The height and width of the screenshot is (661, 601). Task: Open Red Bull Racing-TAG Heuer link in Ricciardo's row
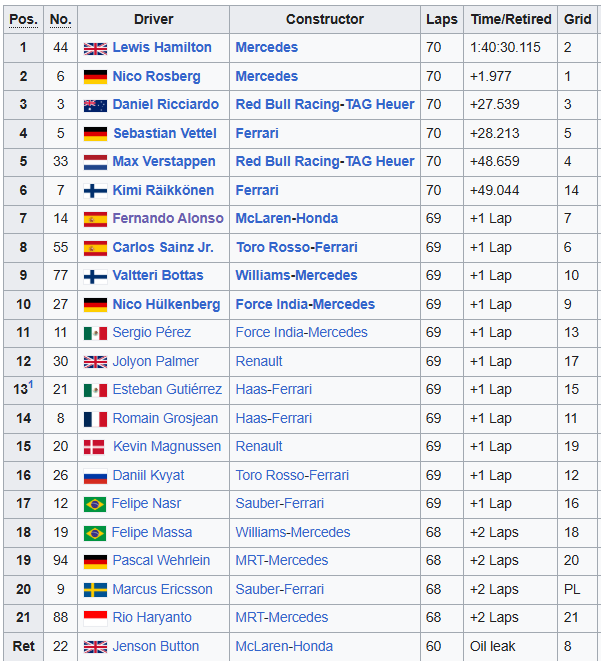click(x=325, y=104)
